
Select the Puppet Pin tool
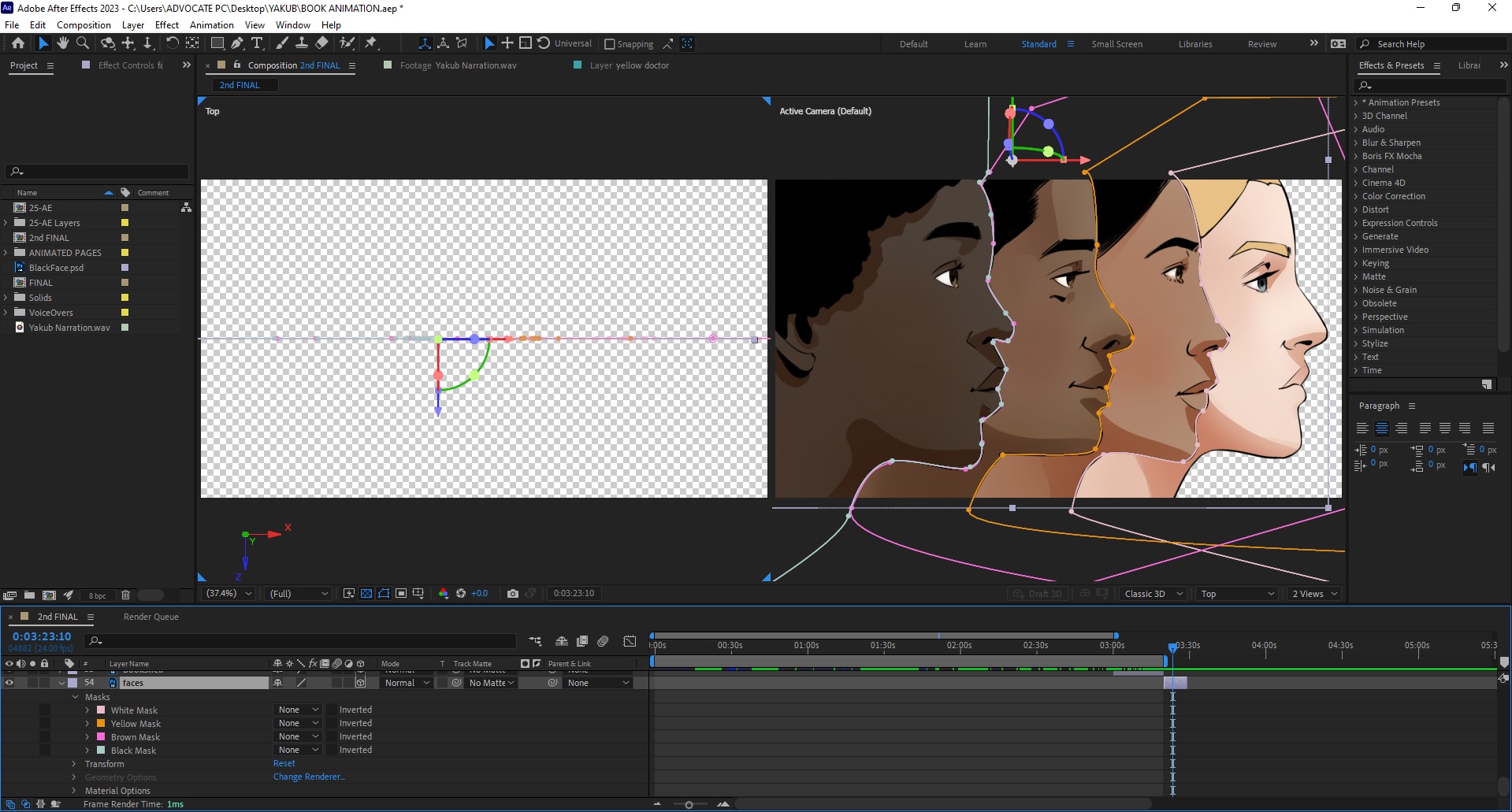[370, 43]
